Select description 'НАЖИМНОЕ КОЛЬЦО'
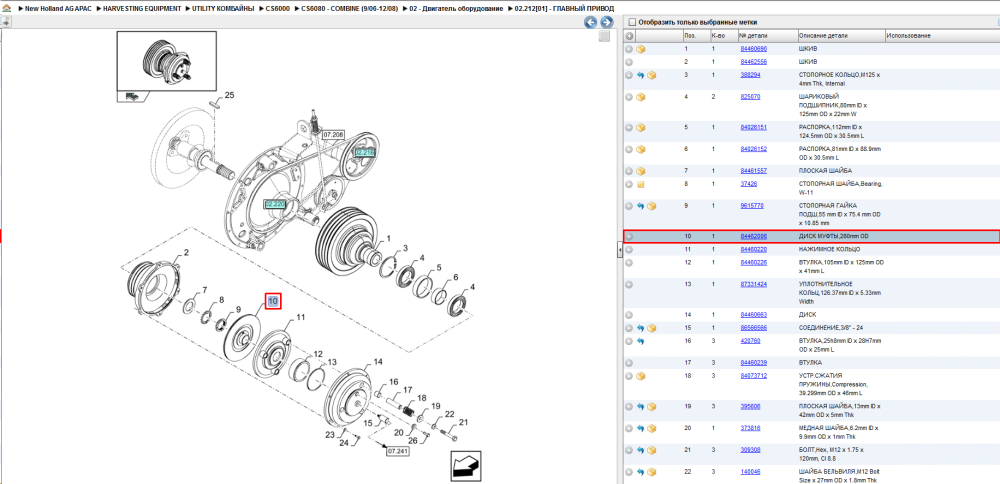1000x484 pixels. click(x=829, y=249)
